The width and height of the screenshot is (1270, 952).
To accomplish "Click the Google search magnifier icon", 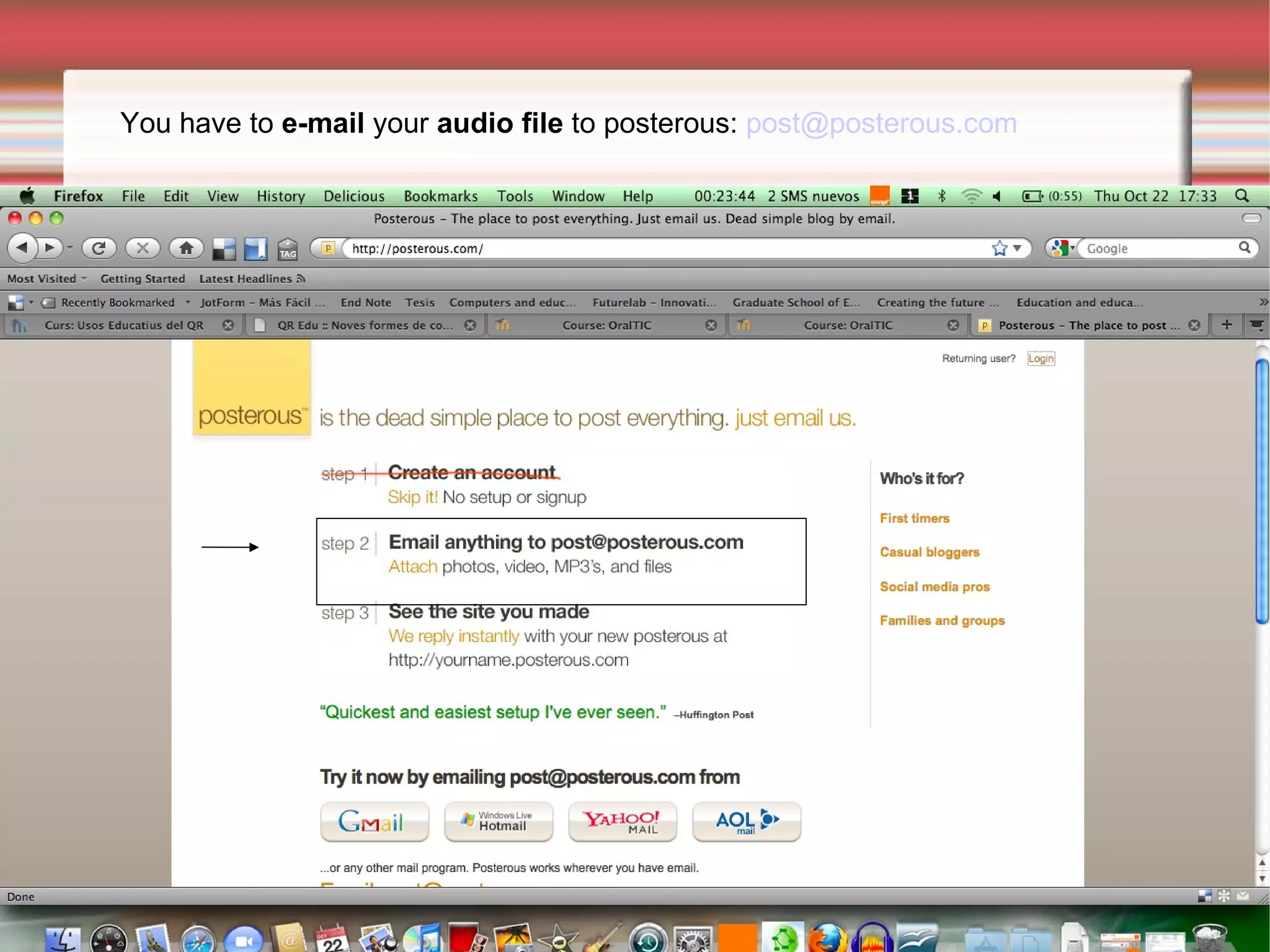I will [1244, 248].
